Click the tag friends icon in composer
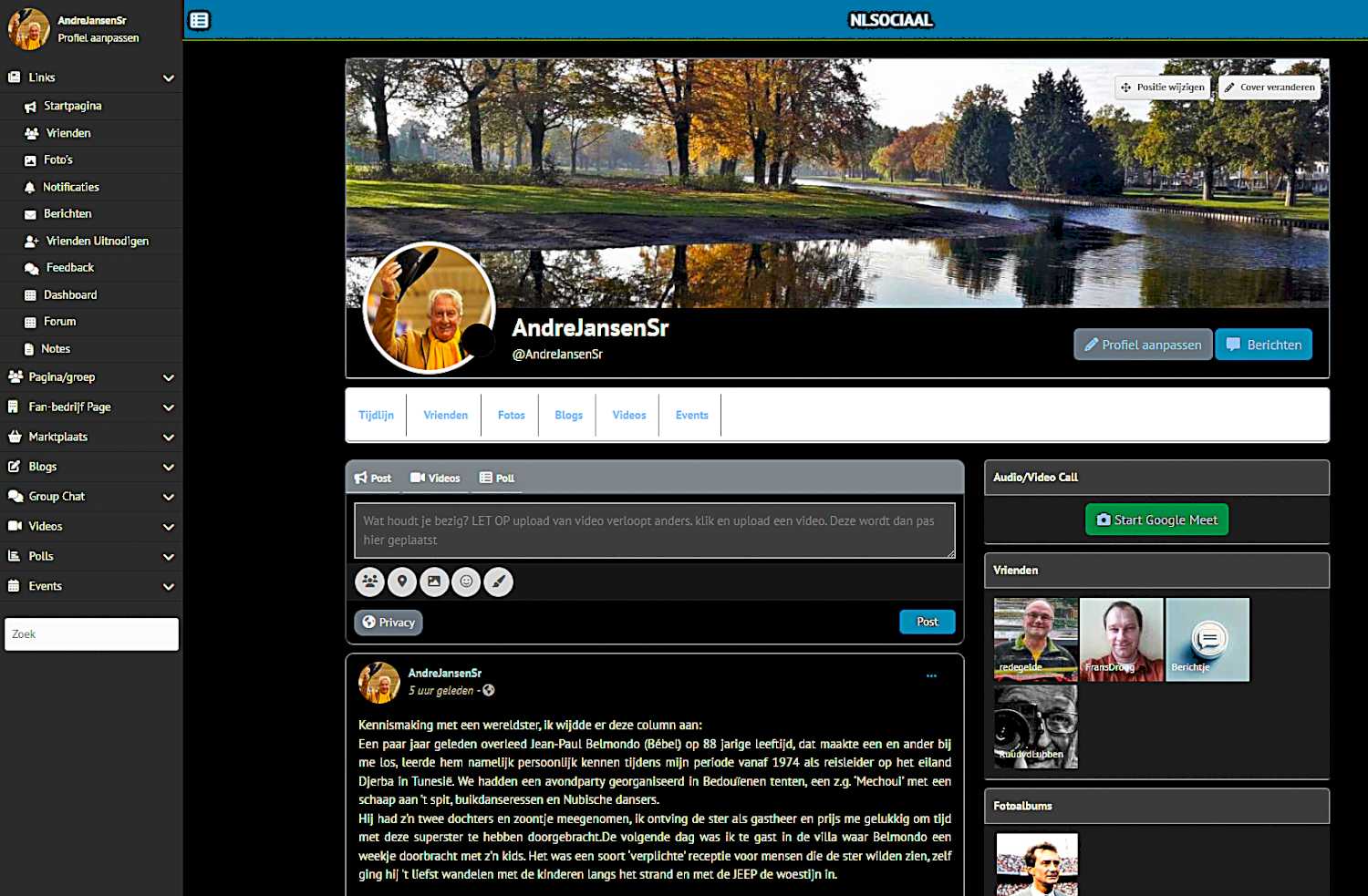1368x896 pixels. point(369,582)
